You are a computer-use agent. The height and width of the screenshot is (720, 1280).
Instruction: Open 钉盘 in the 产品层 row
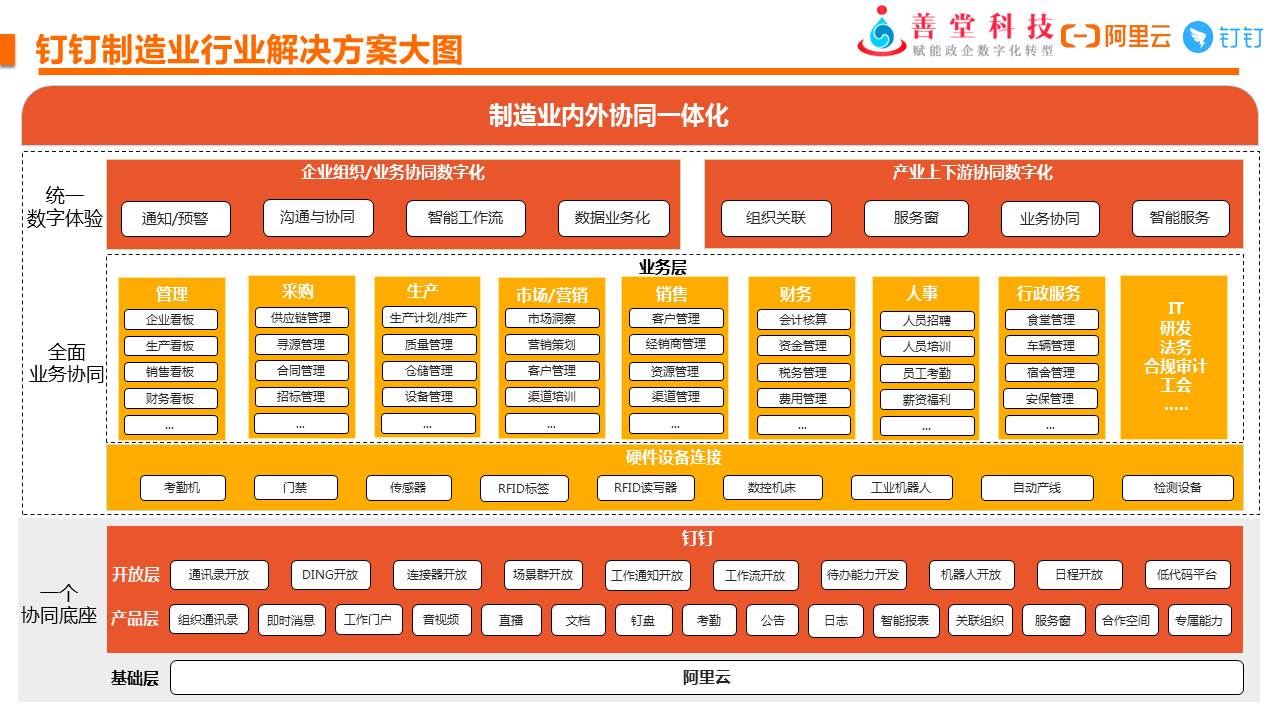tap(643, 620)
